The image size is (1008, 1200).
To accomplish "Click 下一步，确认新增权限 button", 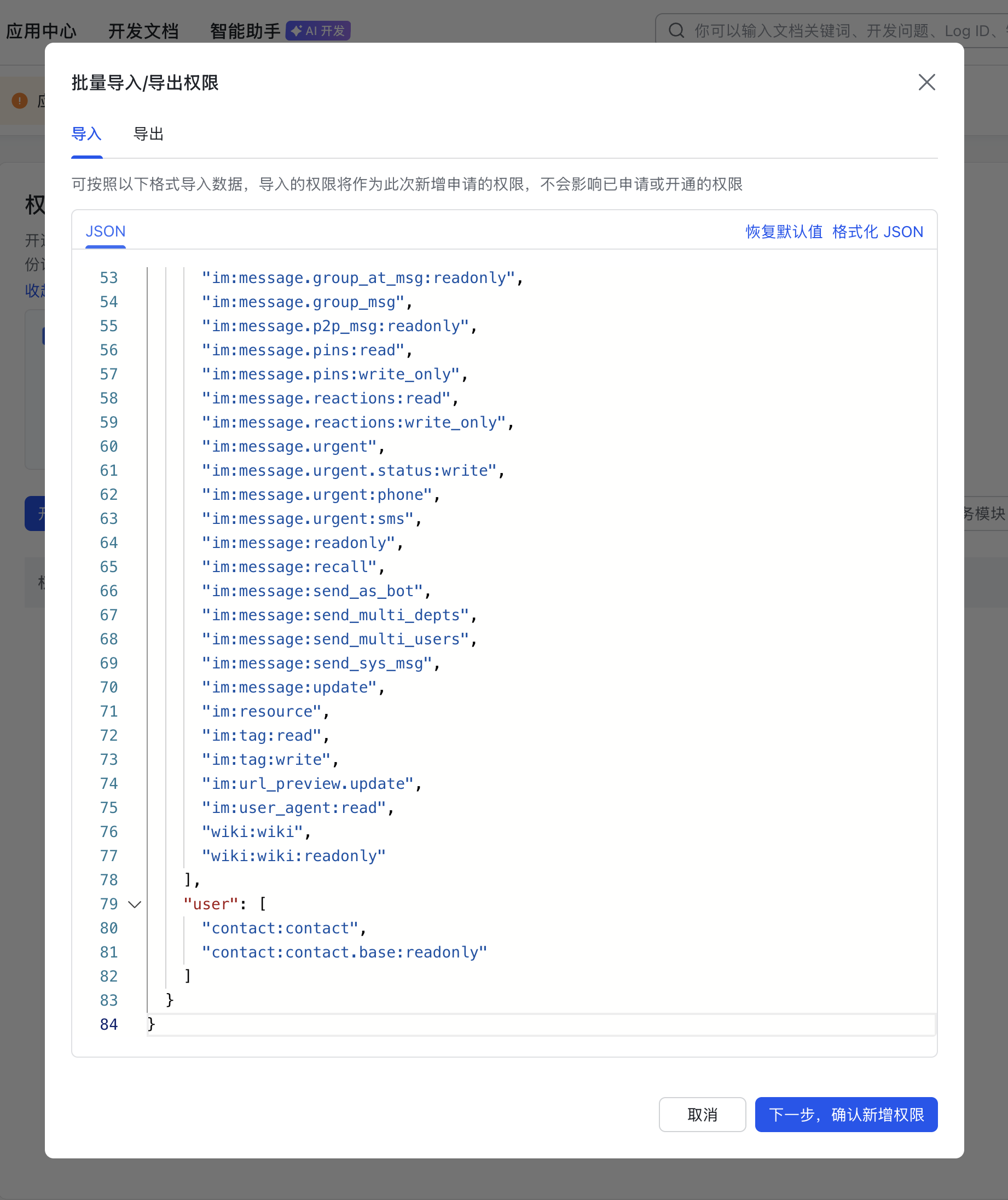I will coord(845,1114).
